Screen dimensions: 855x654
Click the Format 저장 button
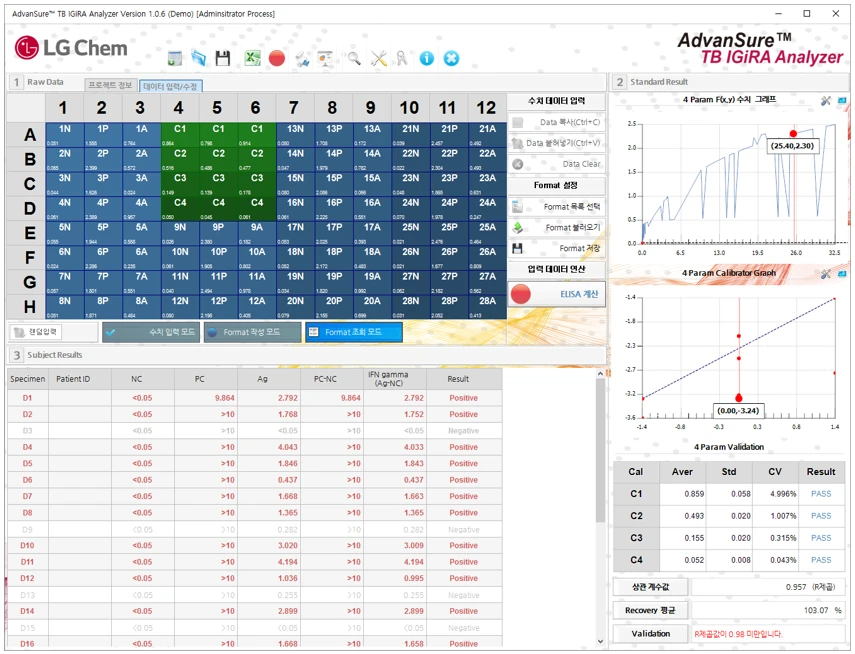tap(556, 248)
